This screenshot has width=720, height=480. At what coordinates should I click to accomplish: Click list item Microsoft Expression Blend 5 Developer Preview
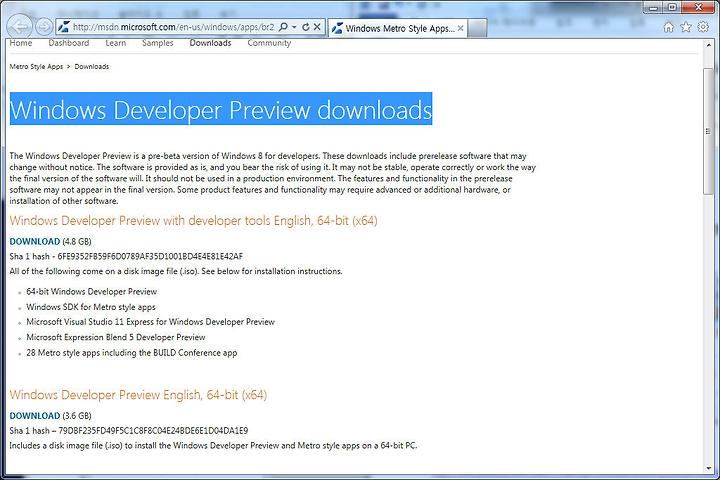click(x=116, y=337)
